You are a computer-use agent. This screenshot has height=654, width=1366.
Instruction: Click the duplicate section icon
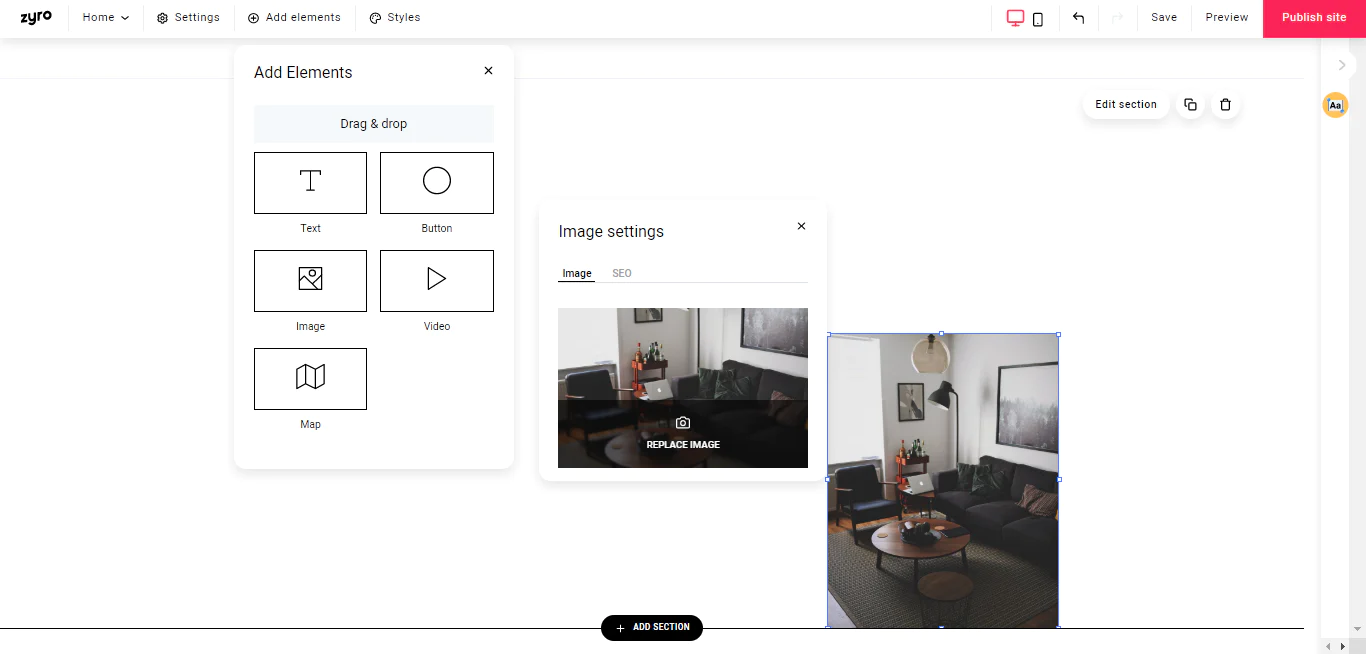(x=1190, y=105)
